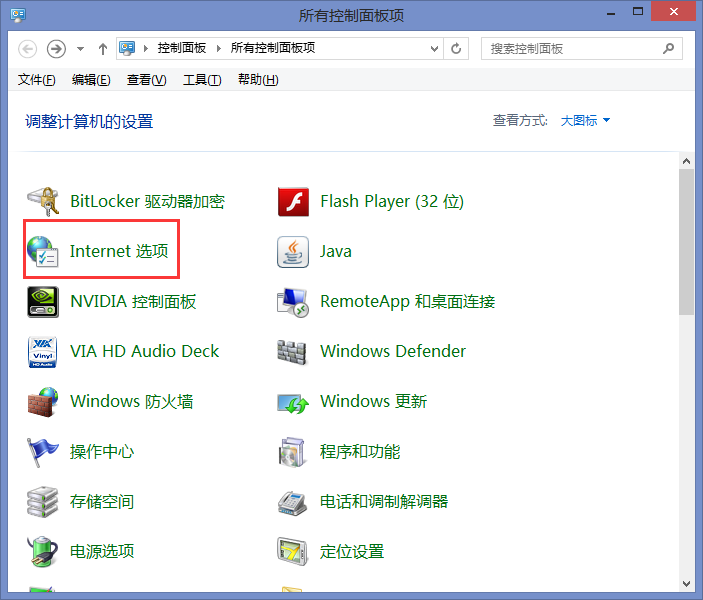Open the 存储空间 drives icon
Viewport: 703px width, 600px height.
click(x=43, y=502)
